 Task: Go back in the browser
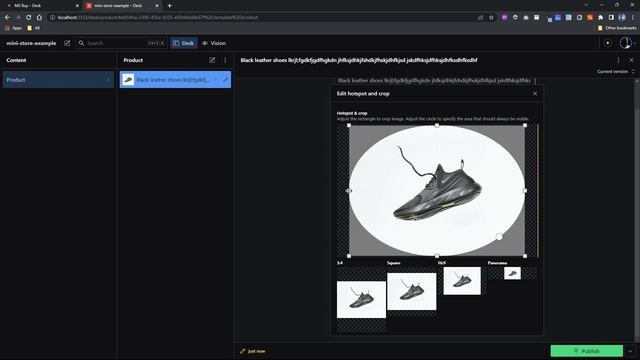(7, 18)
